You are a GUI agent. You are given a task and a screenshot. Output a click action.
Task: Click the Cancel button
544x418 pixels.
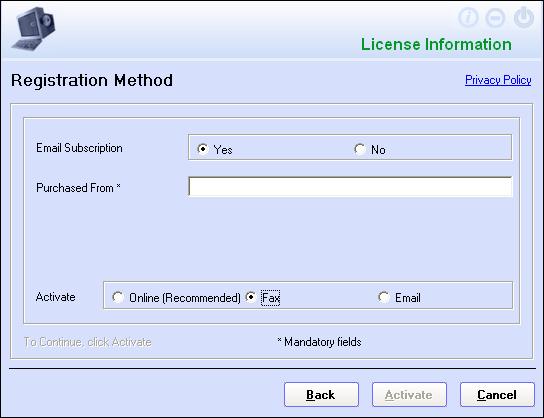[x=497, y=394]
